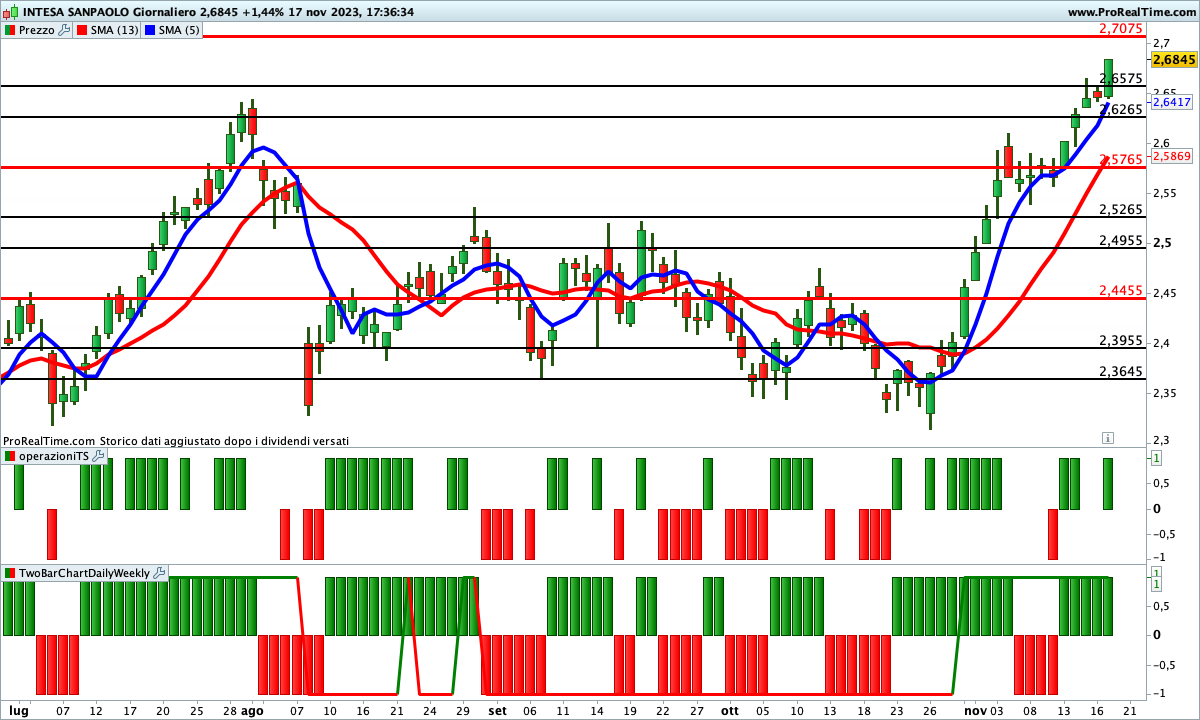This screenshot has width=1200, height=720.
Task: Click the yellow current price label 2,6845
Action: click(1175, 59)
